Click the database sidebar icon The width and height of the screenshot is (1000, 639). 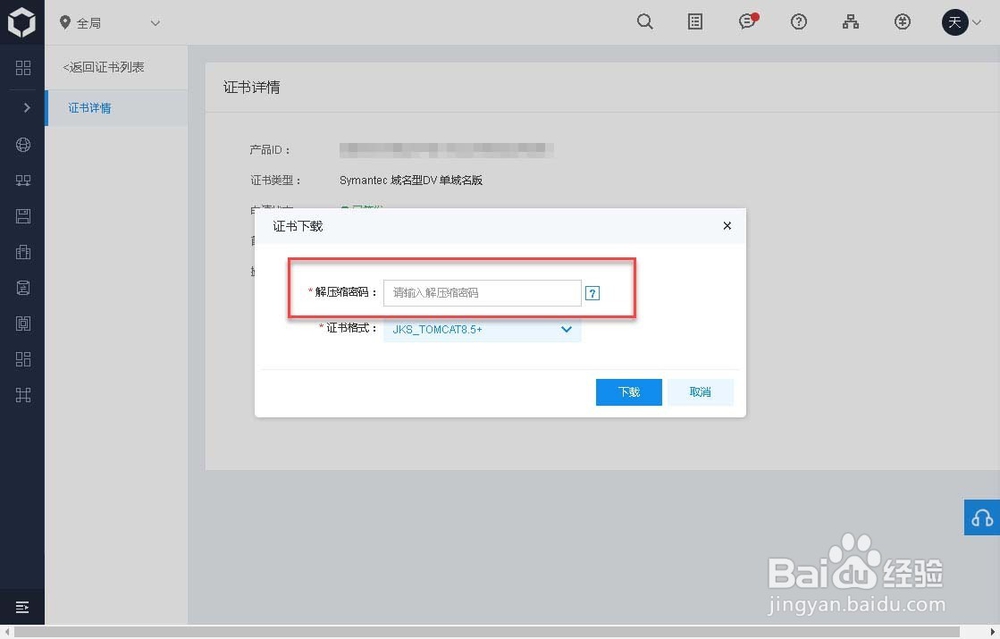click(23, 288)
